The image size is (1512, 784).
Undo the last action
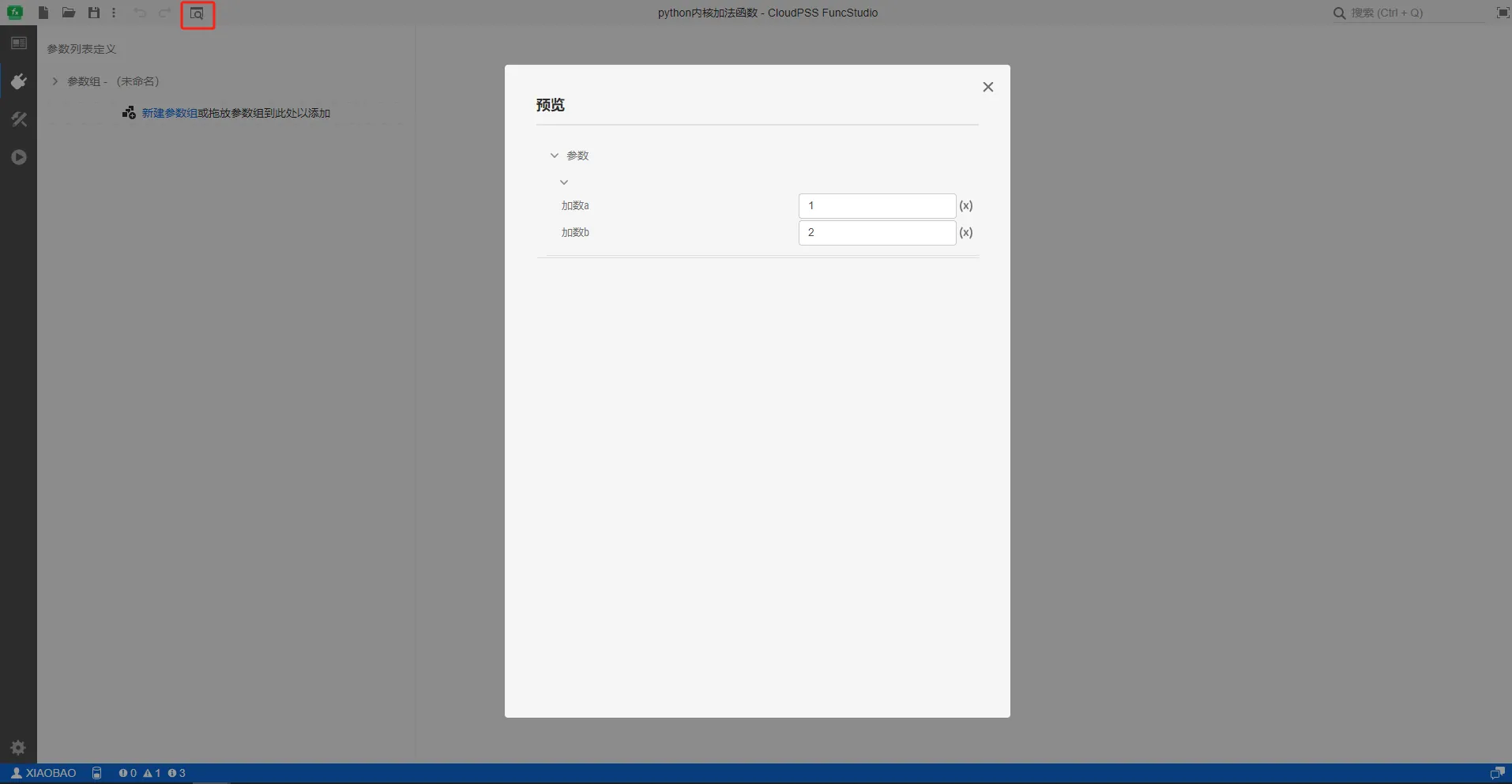tap(140, 13)
